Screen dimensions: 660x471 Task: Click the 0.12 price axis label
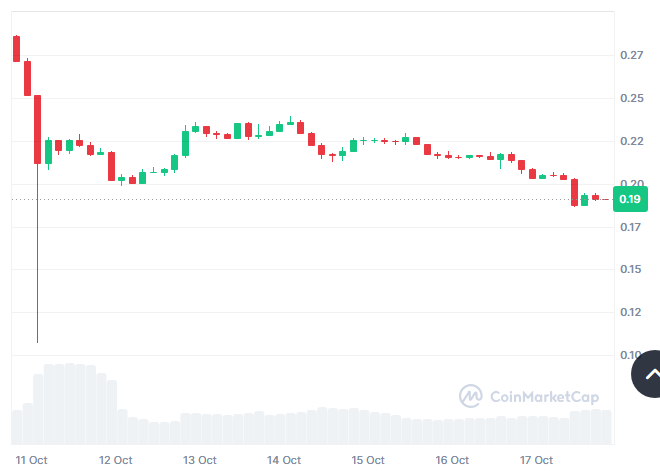(x=631, y=312)
